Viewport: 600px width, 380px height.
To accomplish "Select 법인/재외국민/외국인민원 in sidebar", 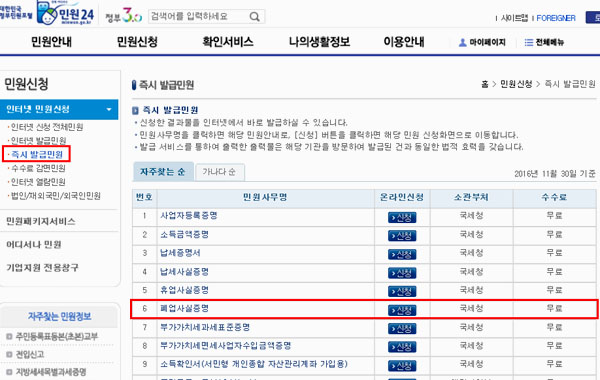I will 55,196.
